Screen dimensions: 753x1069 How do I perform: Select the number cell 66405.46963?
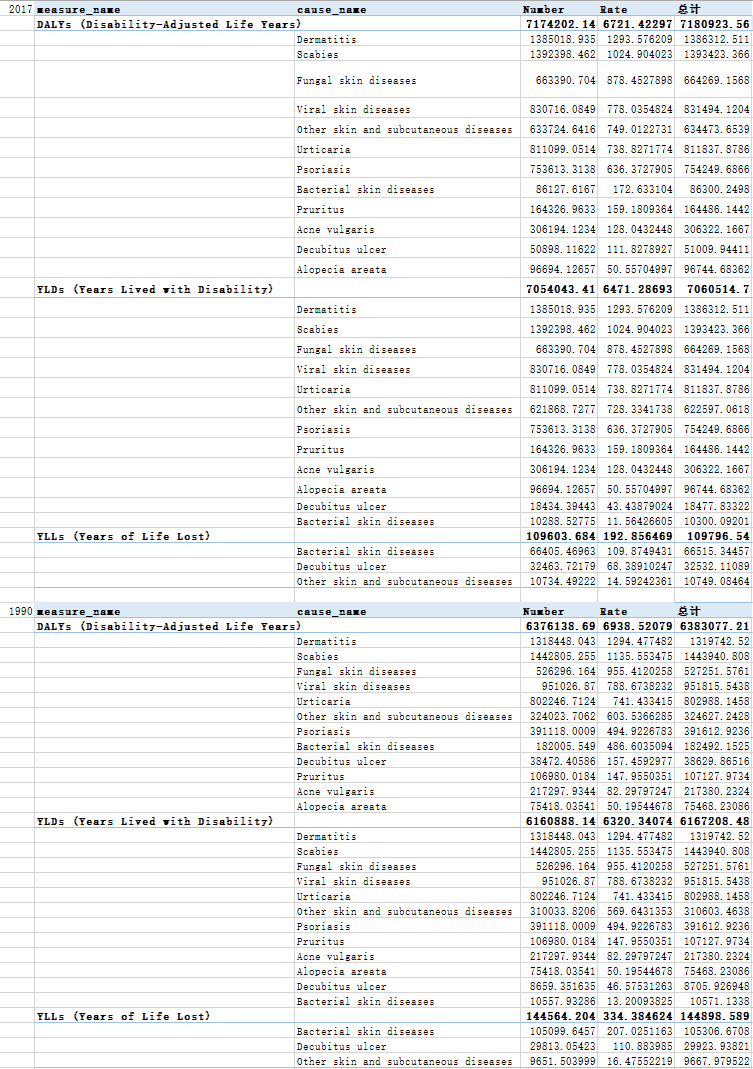[562, 552]
